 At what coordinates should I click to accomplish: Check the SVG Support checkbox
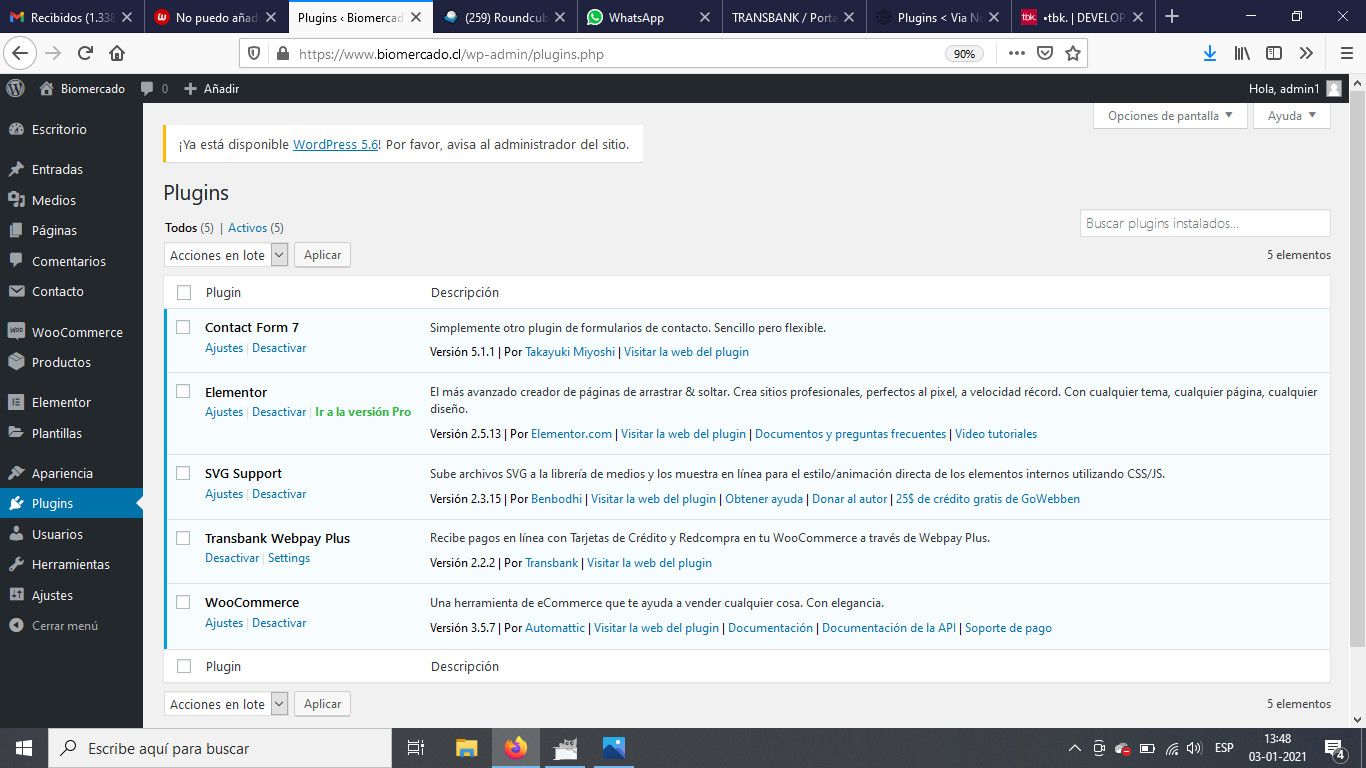[x=183, y=473]
